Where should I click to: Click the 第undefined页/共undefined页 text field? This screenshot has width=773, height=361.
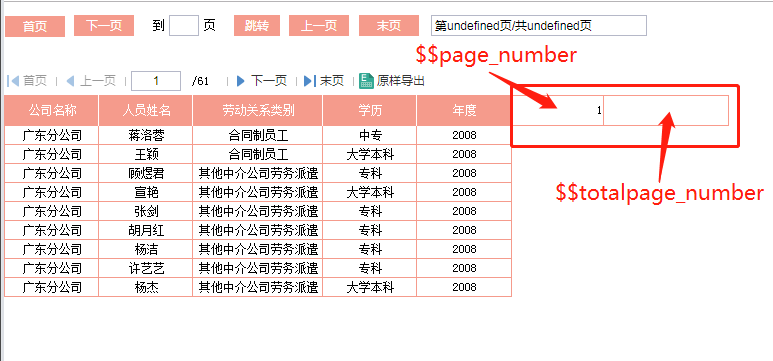[x=539, y=26]
